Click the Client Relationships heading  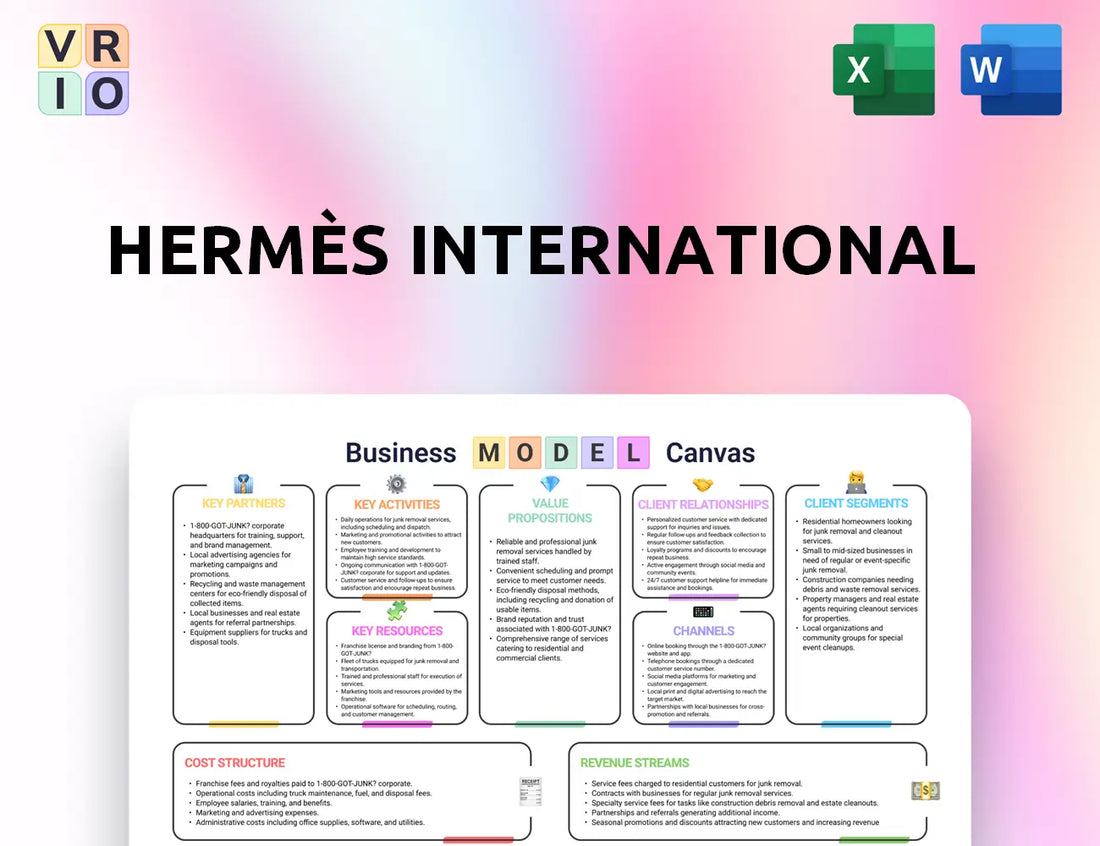[x=703, y=505]
